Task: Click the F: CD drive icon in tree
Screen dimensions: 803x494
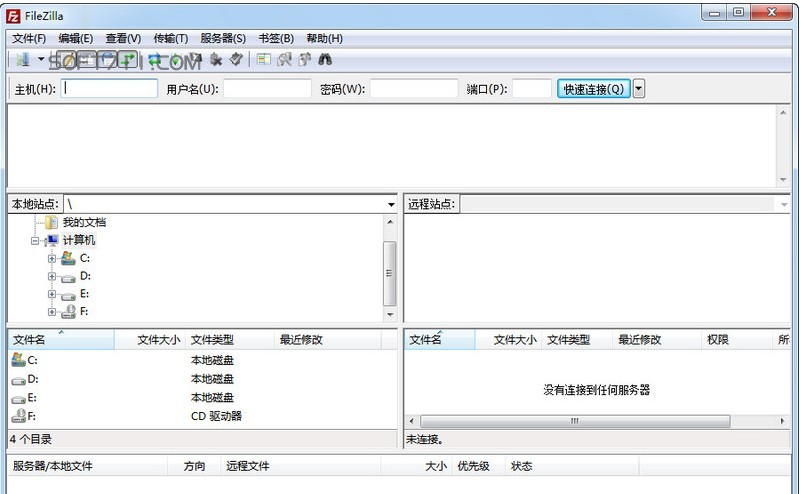Action: pyautogui.click(x=68, y=311)
